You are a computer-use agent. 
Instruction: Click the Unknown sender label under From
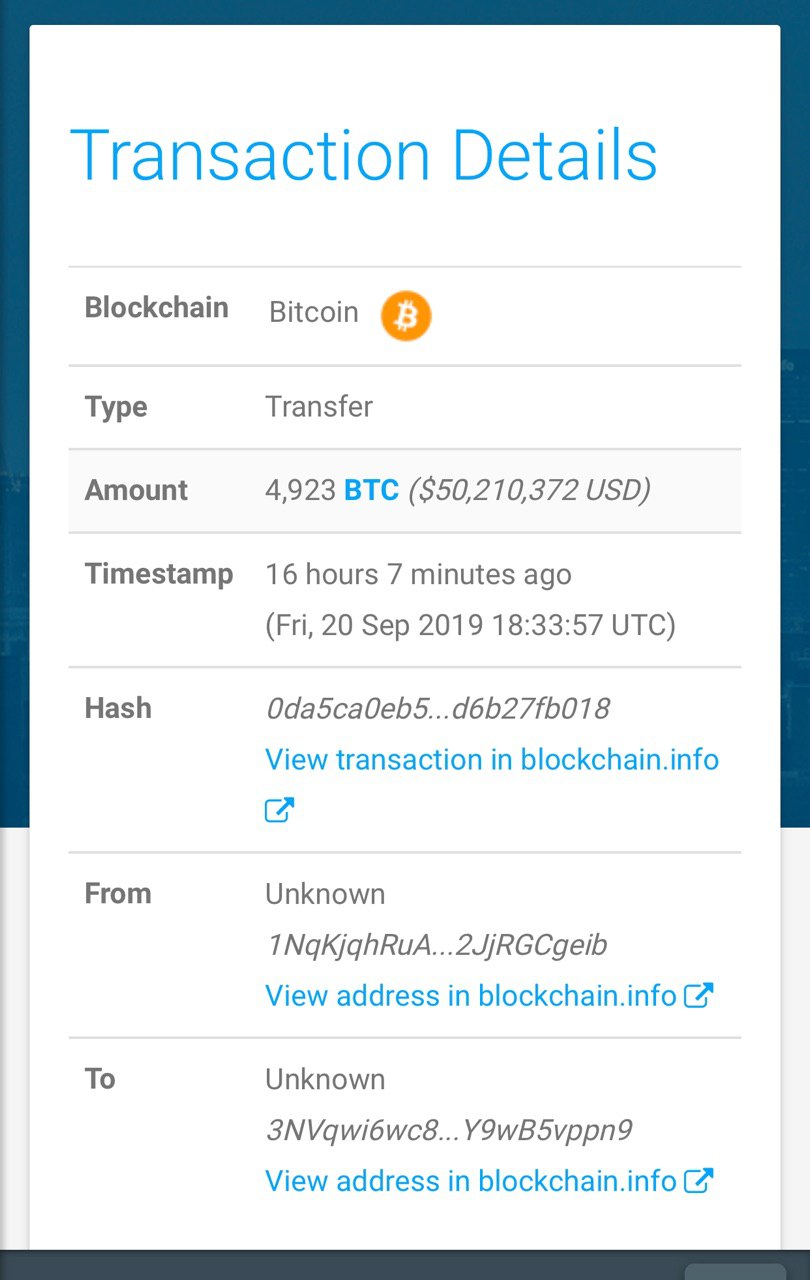click(324, 894)
